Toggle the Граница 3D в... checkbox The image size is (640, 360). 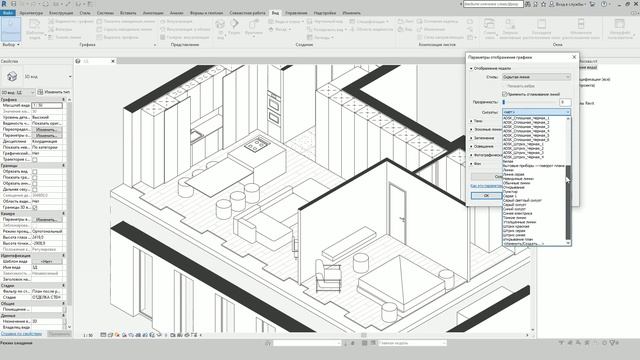click(35, 207)
